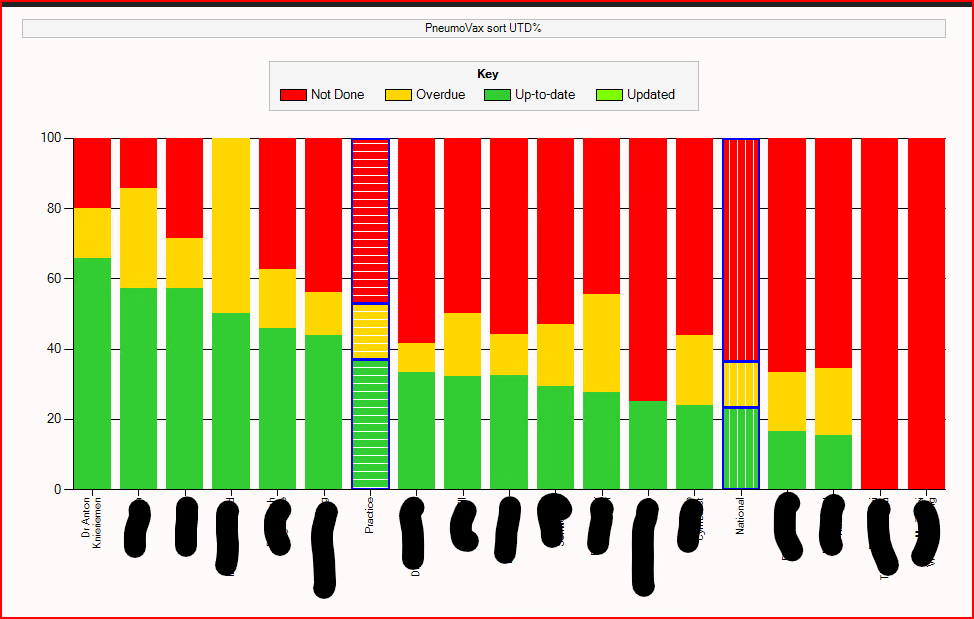Image resolution: width=974 pixels, height=619 pixels.
Task: Select the PneumoVax sort UTD% title bar
Action: point(483,28)
